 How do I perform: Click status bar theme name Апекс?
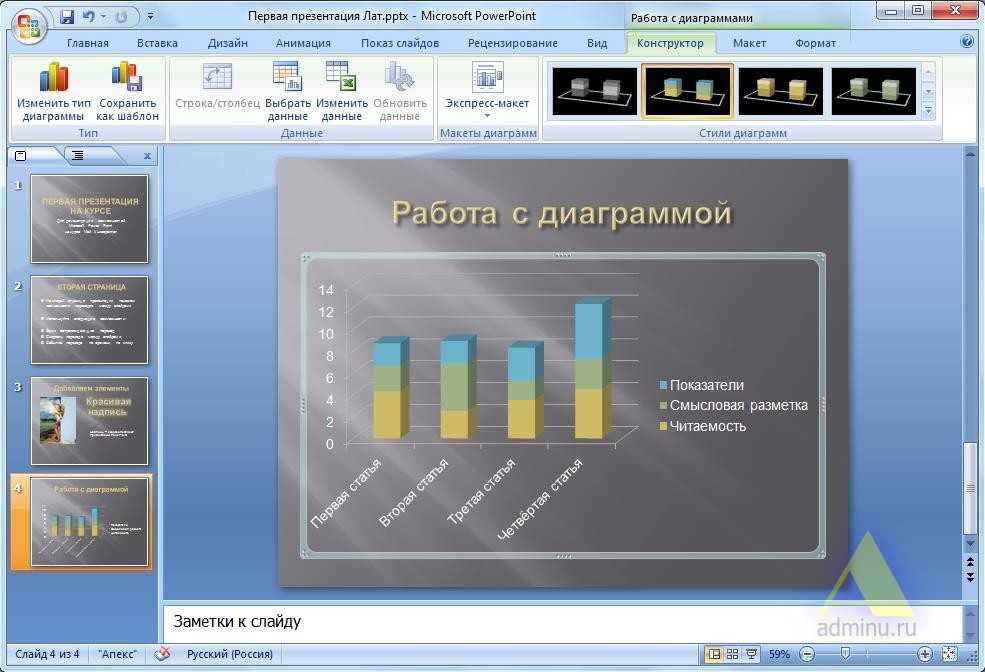(117, 654)
